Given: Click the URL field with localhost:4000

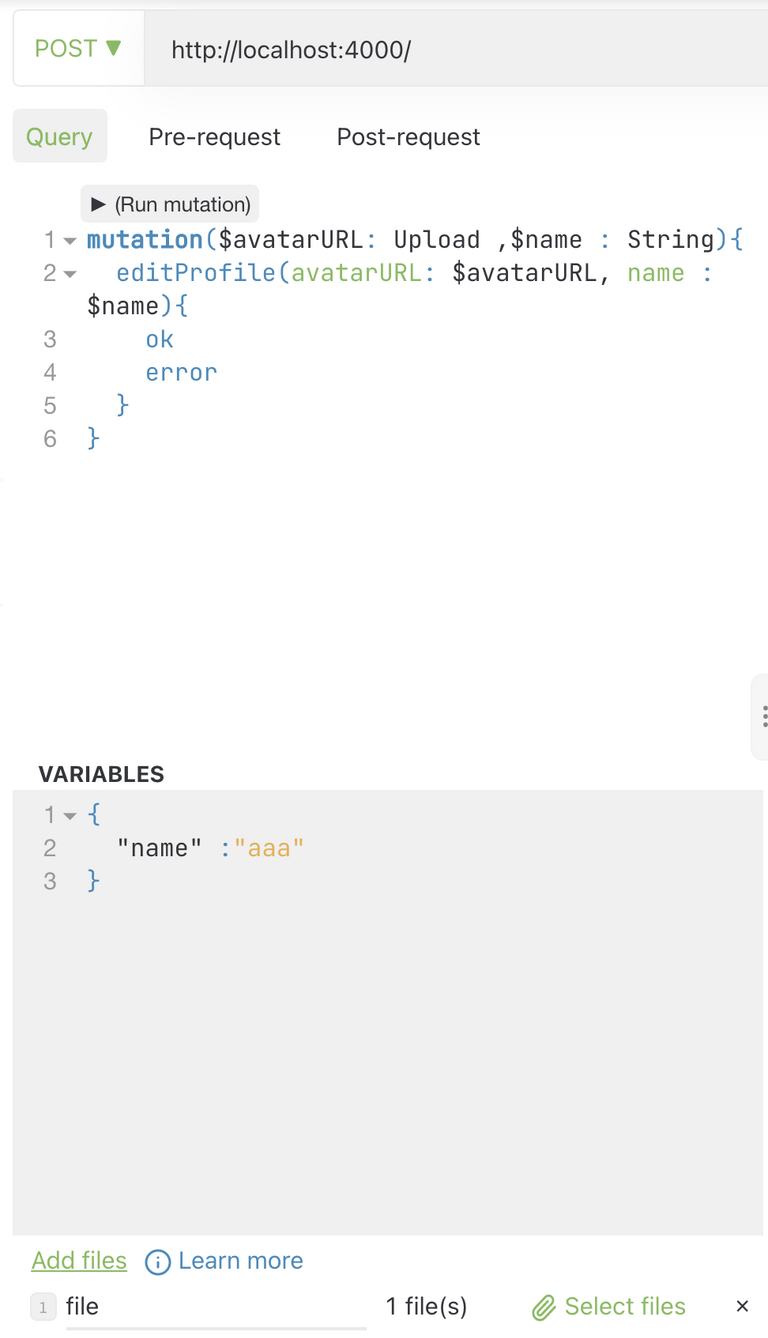Looking at the screenshot, I should point(456,49).
